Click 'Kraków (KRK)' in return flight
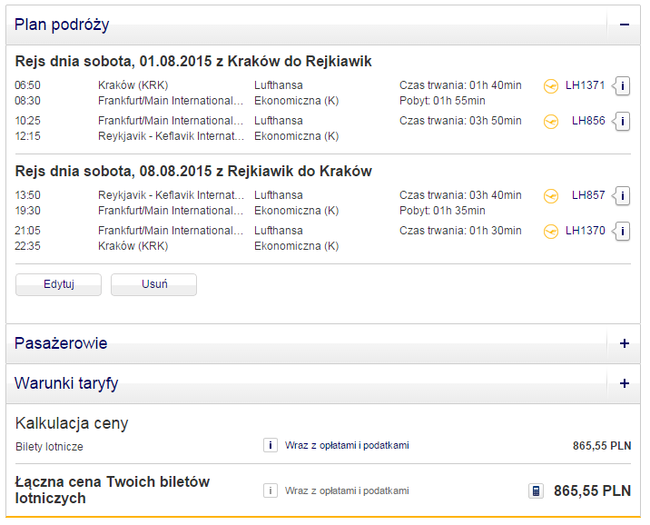Screen dimensions: 650x525 133,246
